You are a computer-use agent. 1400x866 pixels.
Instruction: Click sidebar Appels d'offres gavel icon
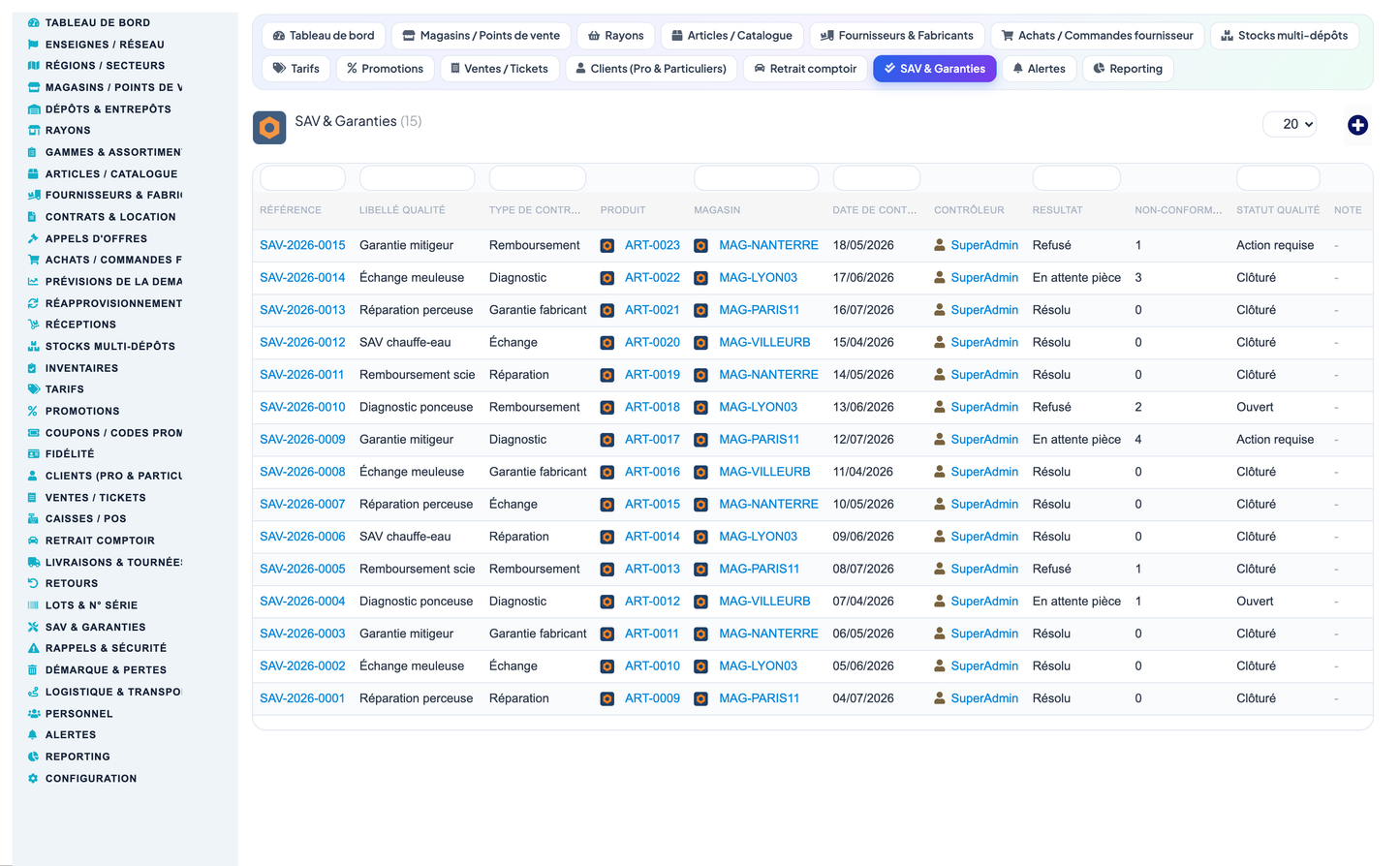click(33, 238)
